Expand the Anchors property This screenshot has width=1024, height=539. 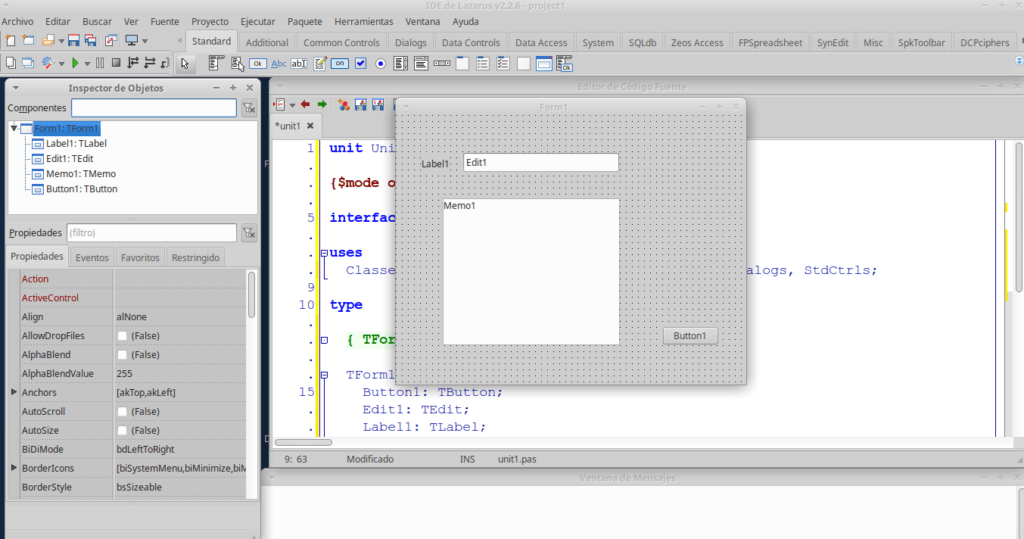(x=14, y=392)
